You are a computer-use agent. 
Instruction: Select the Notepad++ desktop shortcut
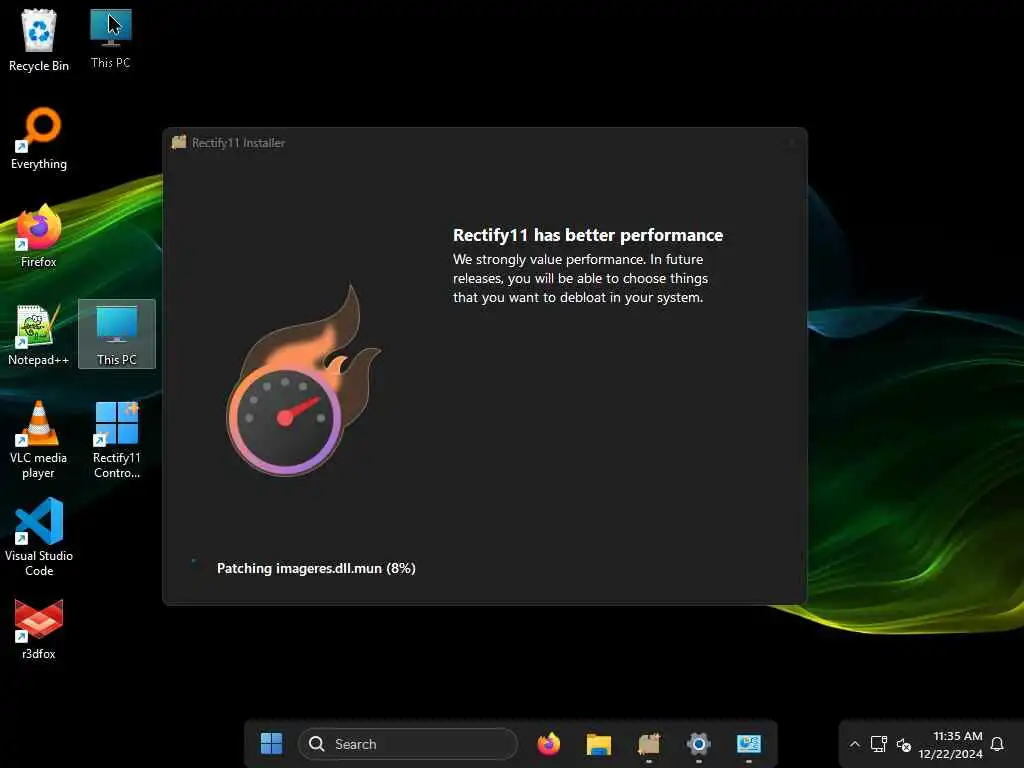coord(39,334)
